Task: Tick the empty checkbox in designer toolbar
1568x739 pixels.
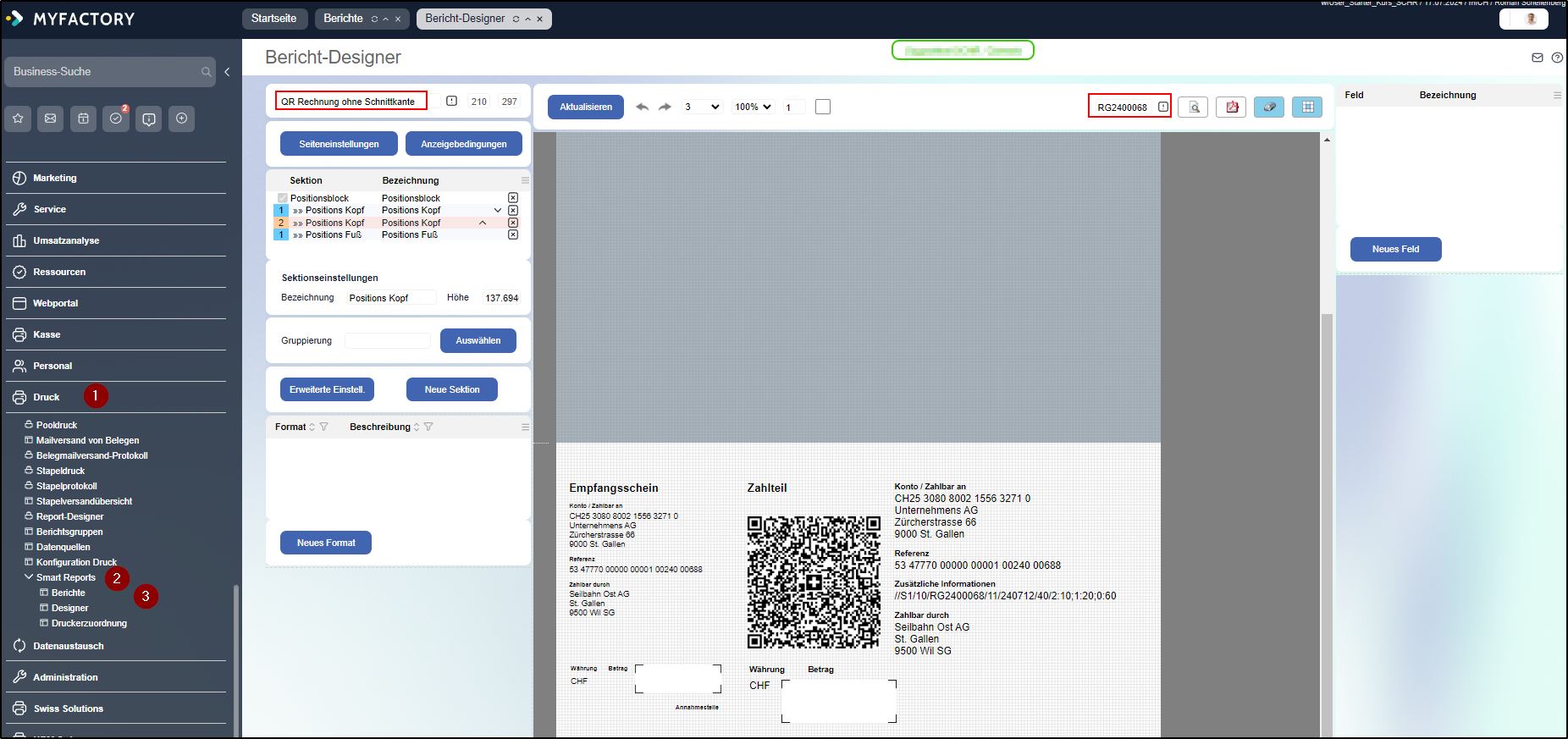Action: coord(823,107)
